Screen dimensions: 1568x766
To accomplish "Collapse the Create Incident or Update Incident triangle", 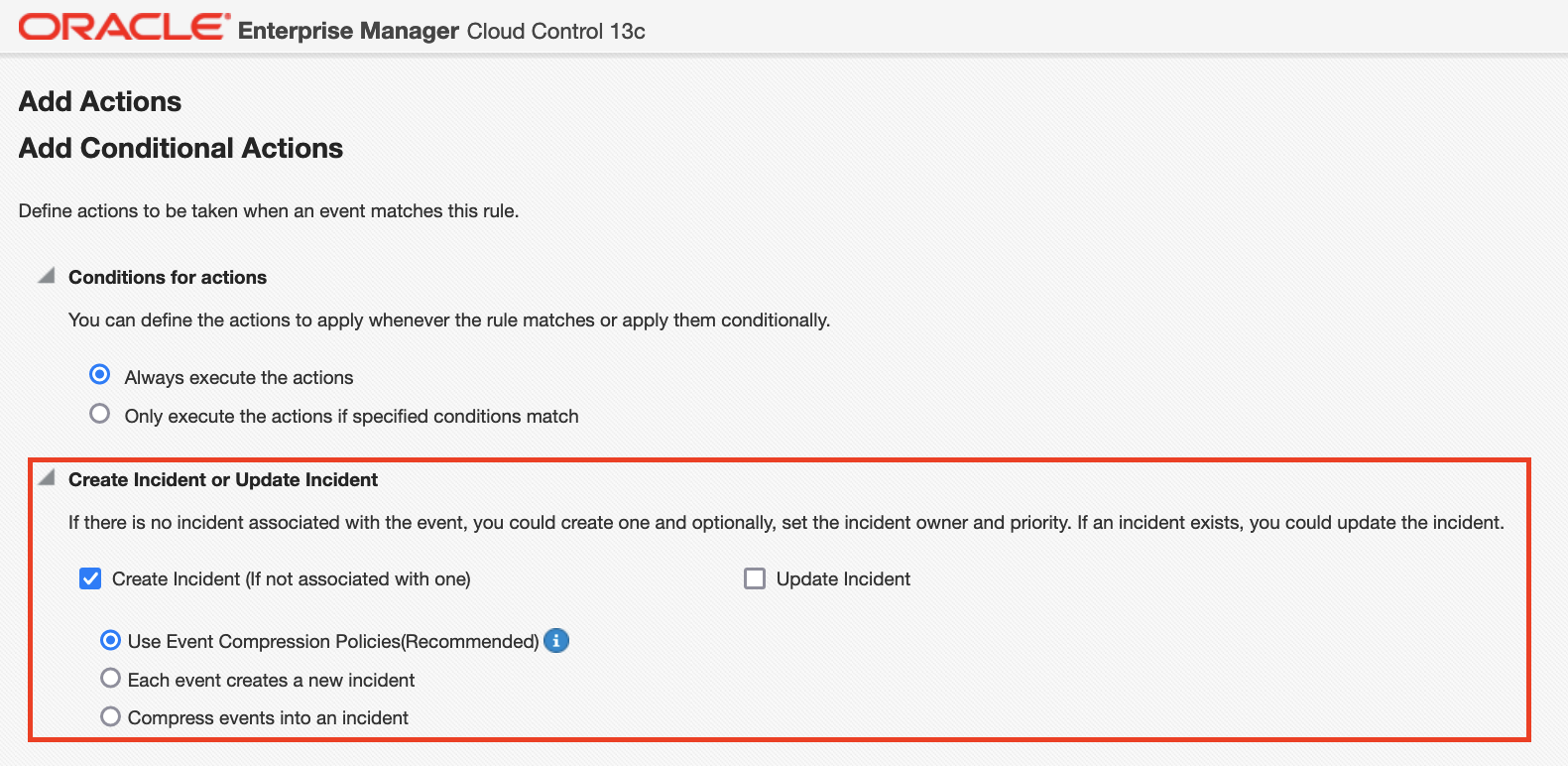I will point(46,478).
